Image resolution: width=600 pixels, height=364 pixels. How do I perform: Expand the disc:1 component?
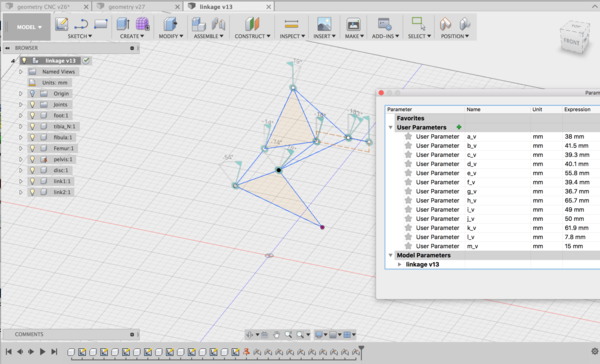[x=21, y=170]
